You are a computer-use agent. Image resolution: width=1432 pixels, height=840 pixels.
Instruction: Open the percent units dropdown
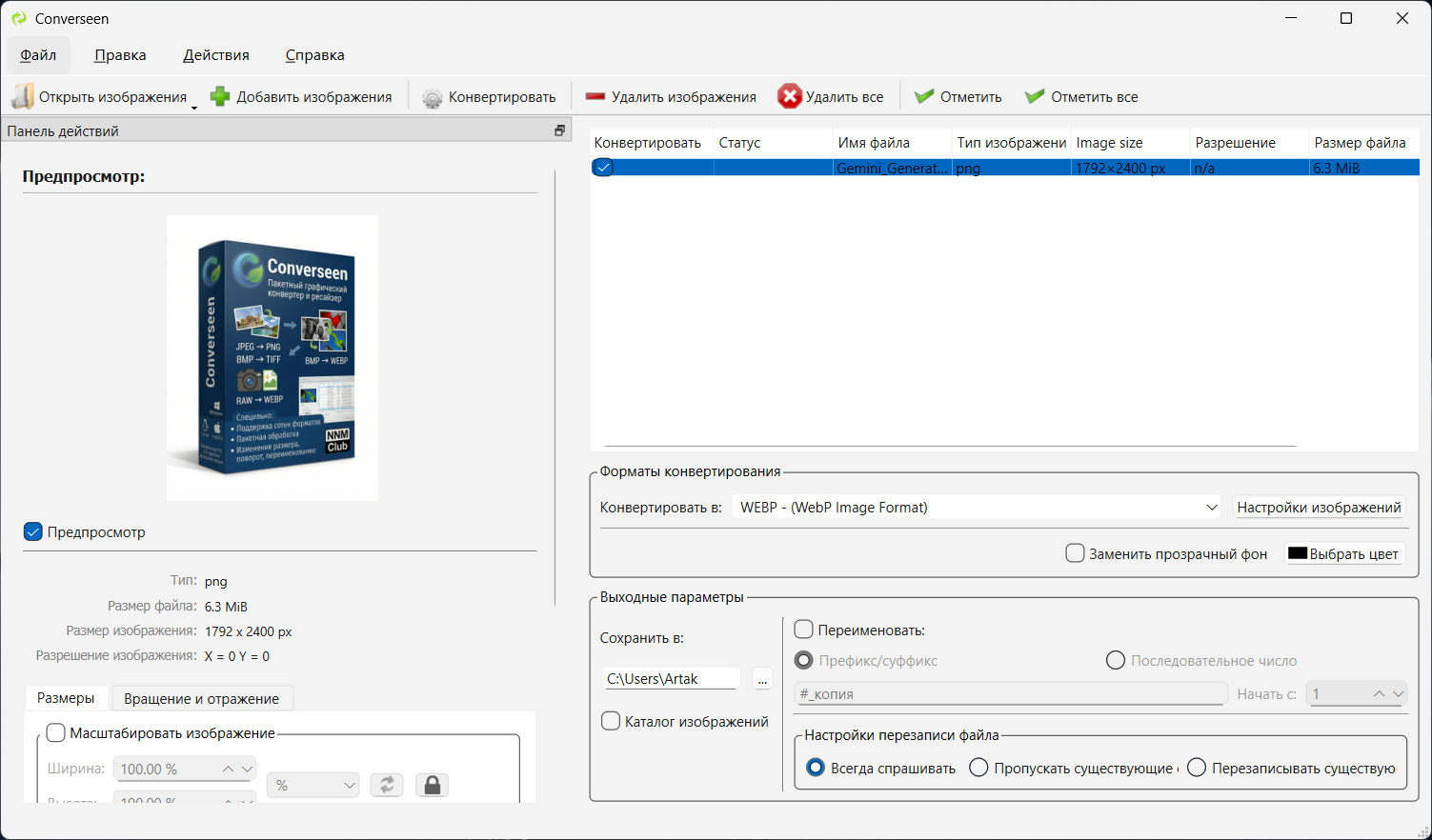coord(313,785)
